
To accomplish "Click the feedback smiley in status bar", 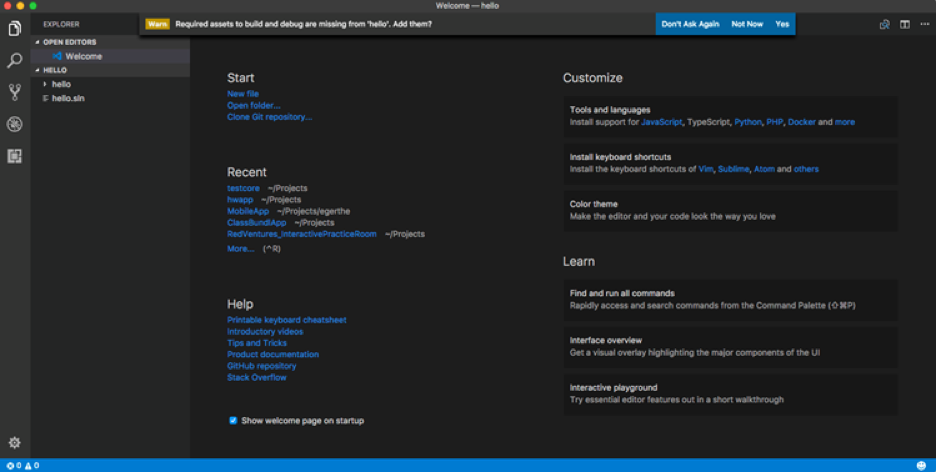I will pos(922,465).
